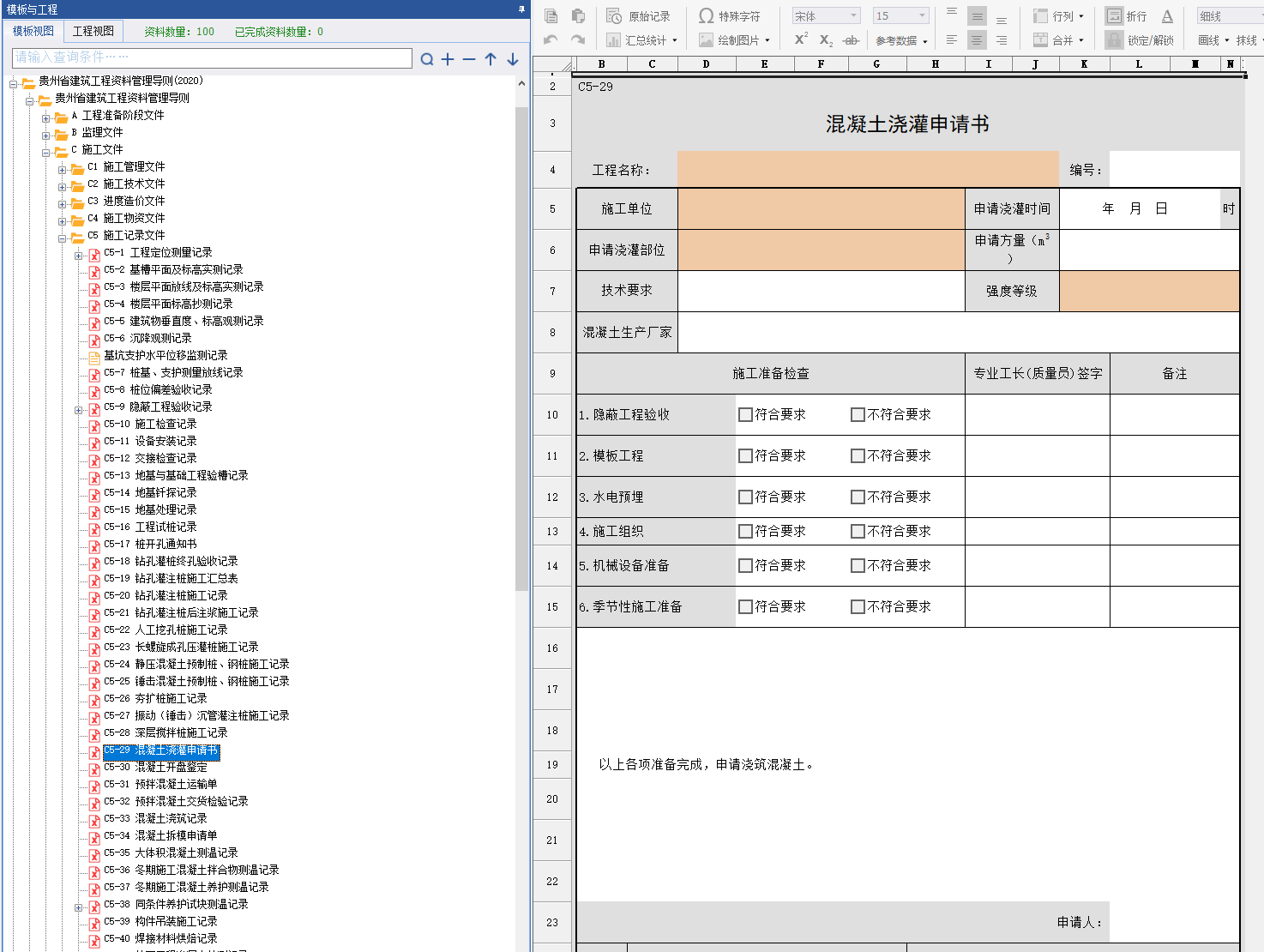Click the undo arrow icon
This screenshot has width=1264, height=952.
pyautogui.click(x=551, y=39)
